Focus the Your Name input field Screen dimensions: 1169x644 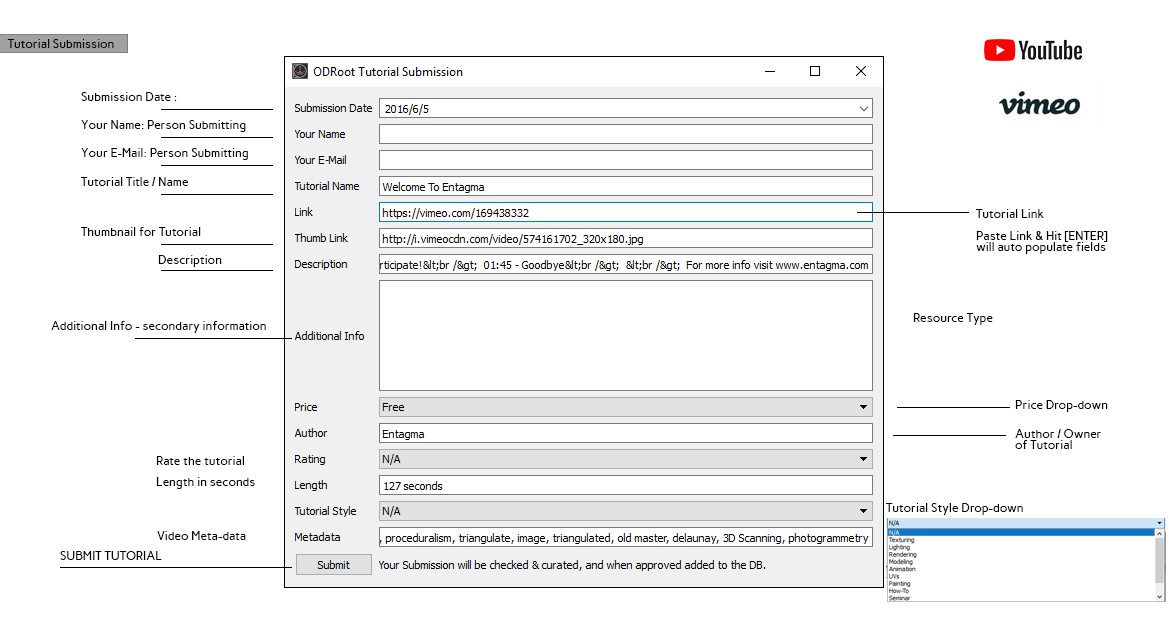625,134
